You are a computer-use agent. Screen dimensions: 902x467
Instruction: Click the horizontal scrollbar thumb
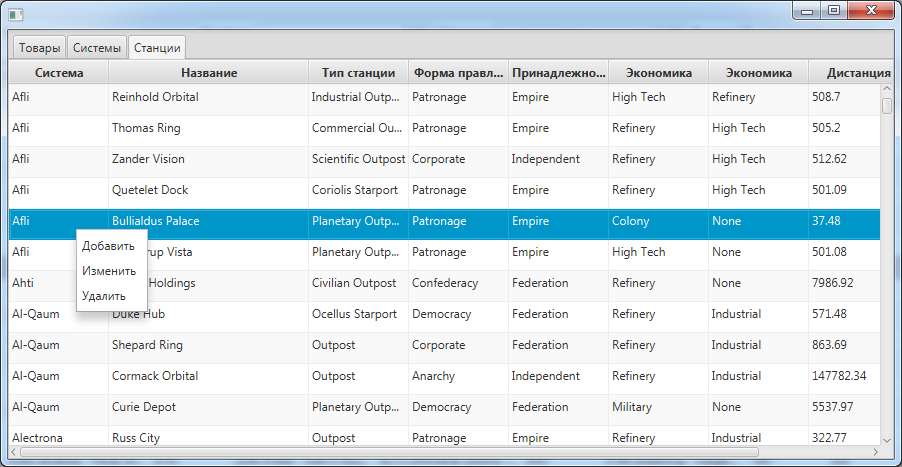[389, 452]
